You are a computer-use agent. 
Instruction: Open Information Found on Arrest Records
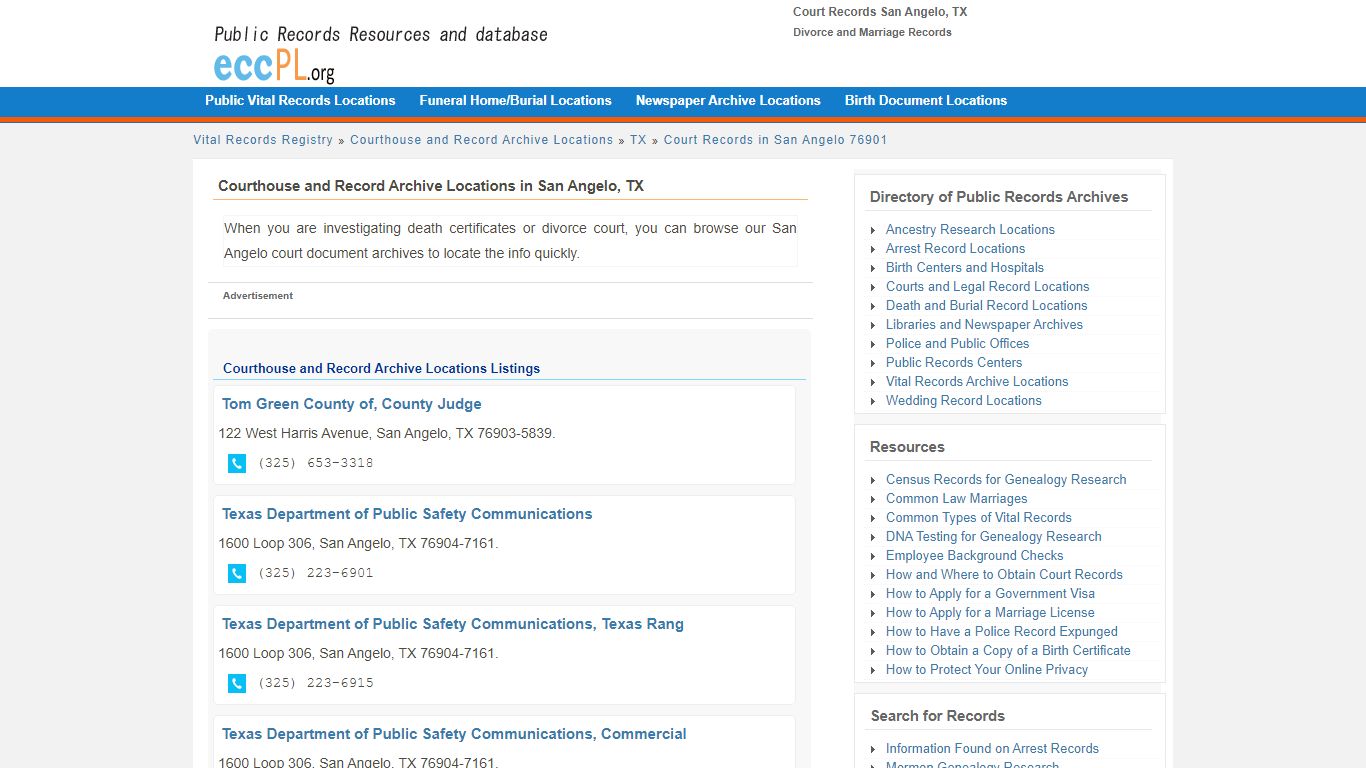(992, 749)
